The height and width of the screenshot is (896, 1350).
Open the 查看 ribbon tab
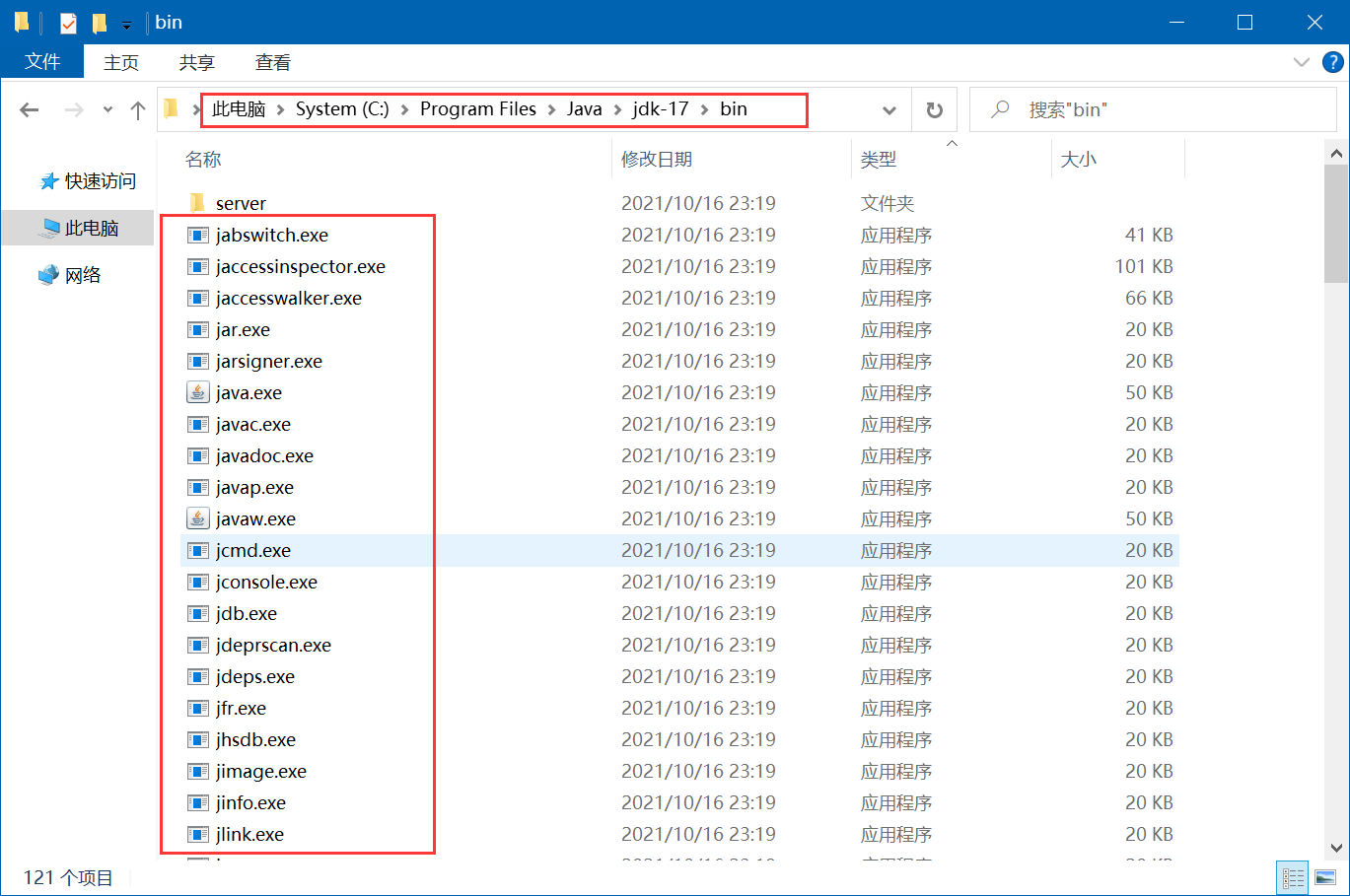[x=272, y=62]
